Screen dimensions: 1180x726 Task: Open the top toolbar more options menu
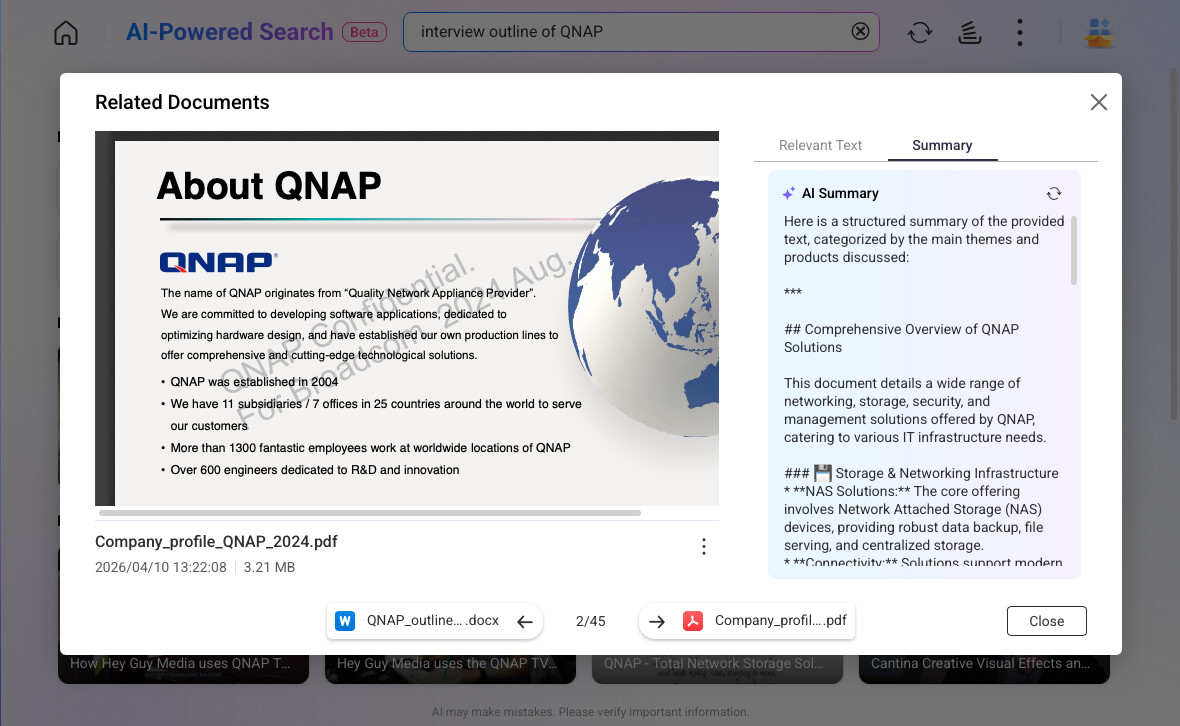(x=1020, y=32)
